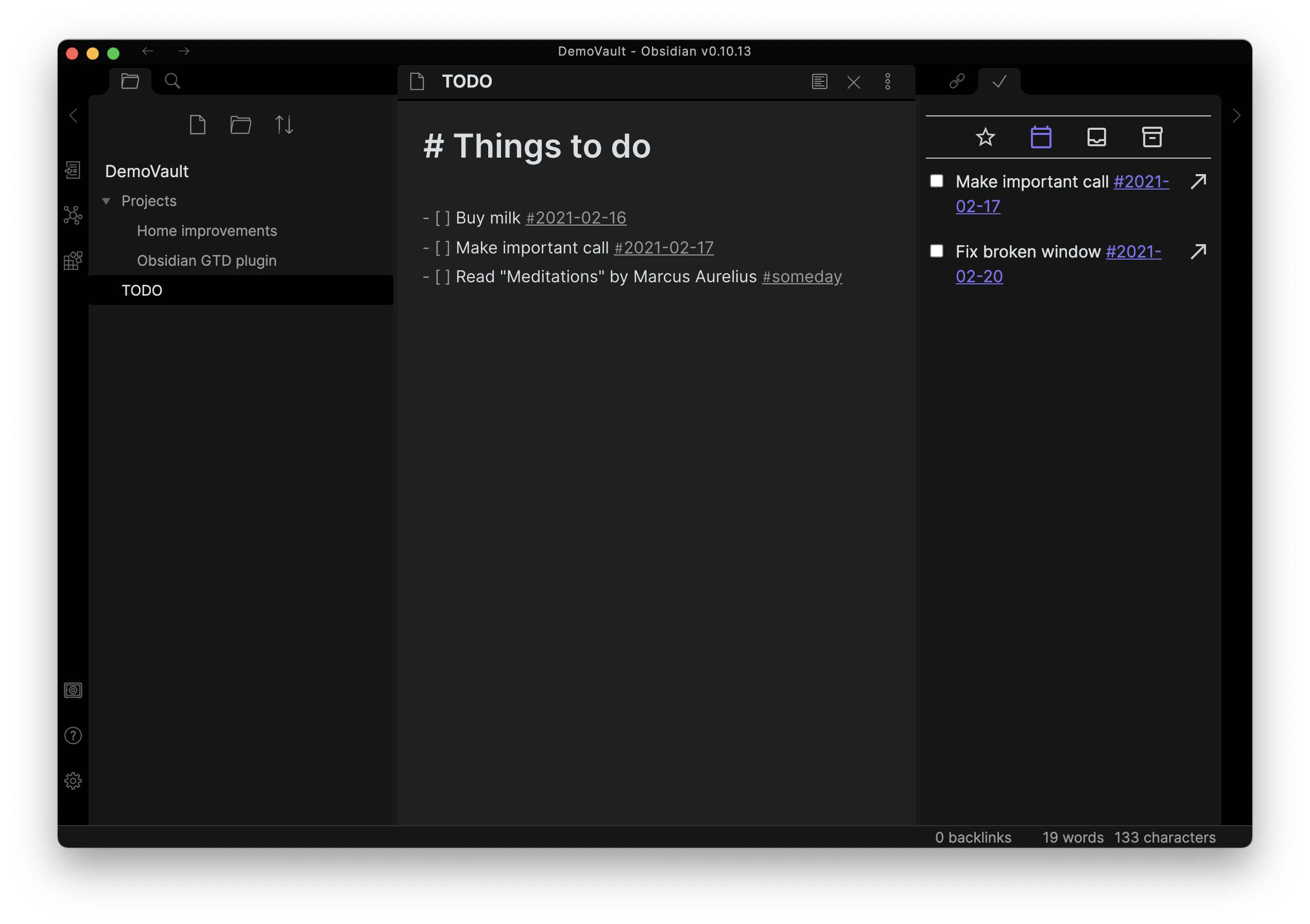Show the starred tasks star icon
This screenshot has width=1310, height=924.
point(986,137)
